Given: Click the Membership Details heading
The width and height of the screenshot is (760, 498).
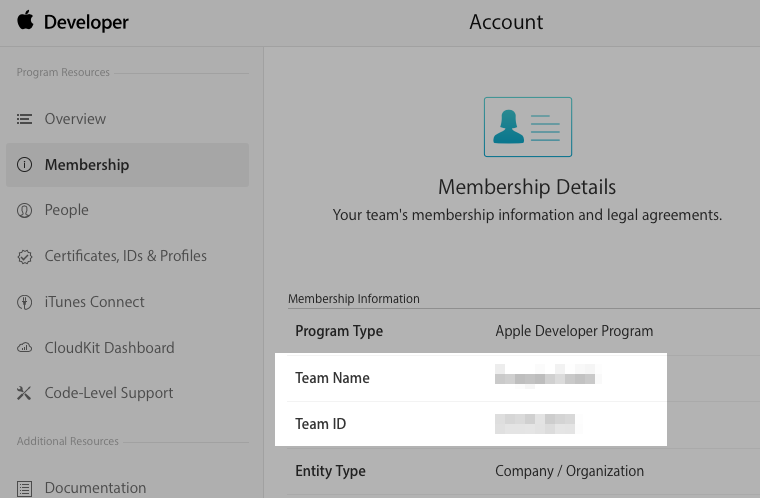Looking at the screenshot, I should [x=527, y=187].
